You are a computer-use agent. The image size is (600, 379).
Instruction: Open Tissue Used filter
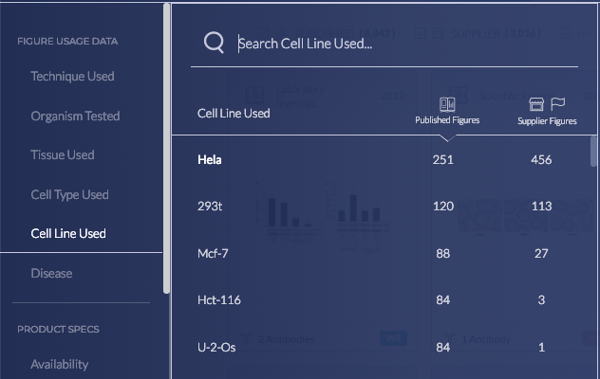tap(62, 155)
